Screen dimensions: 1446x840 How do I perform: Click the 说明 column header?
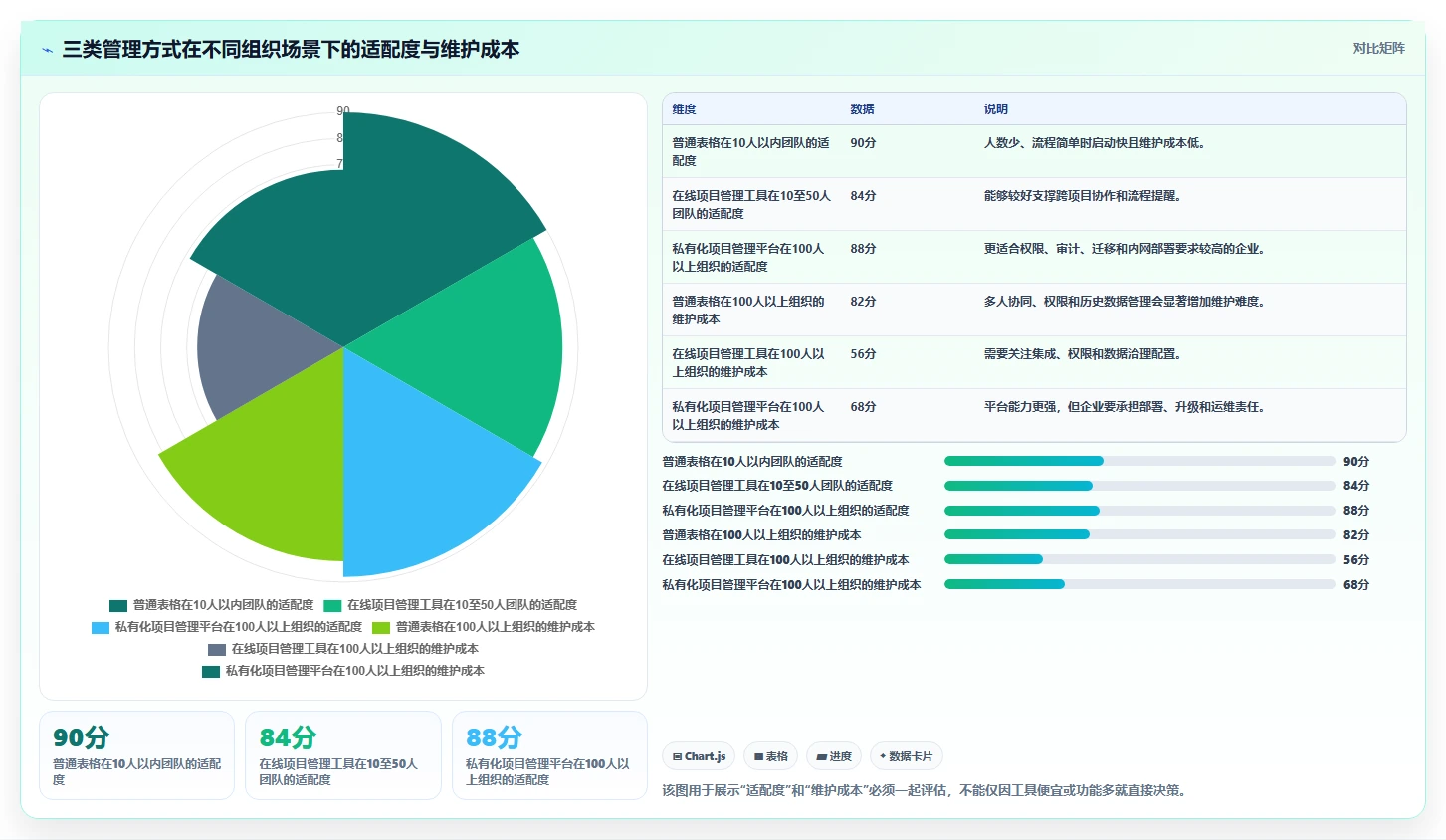coord(996,109)
